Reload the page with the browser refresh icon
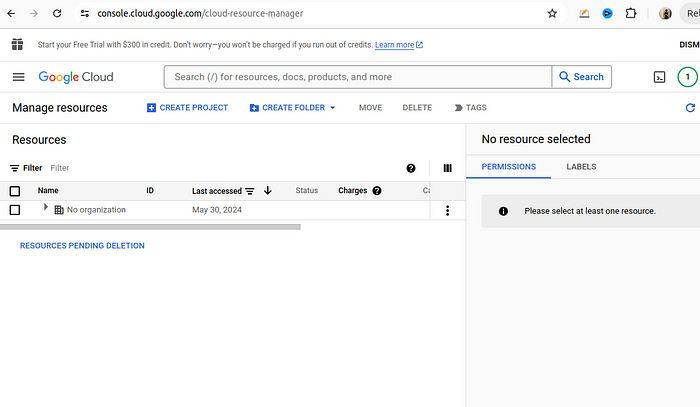 click(57, 13)
